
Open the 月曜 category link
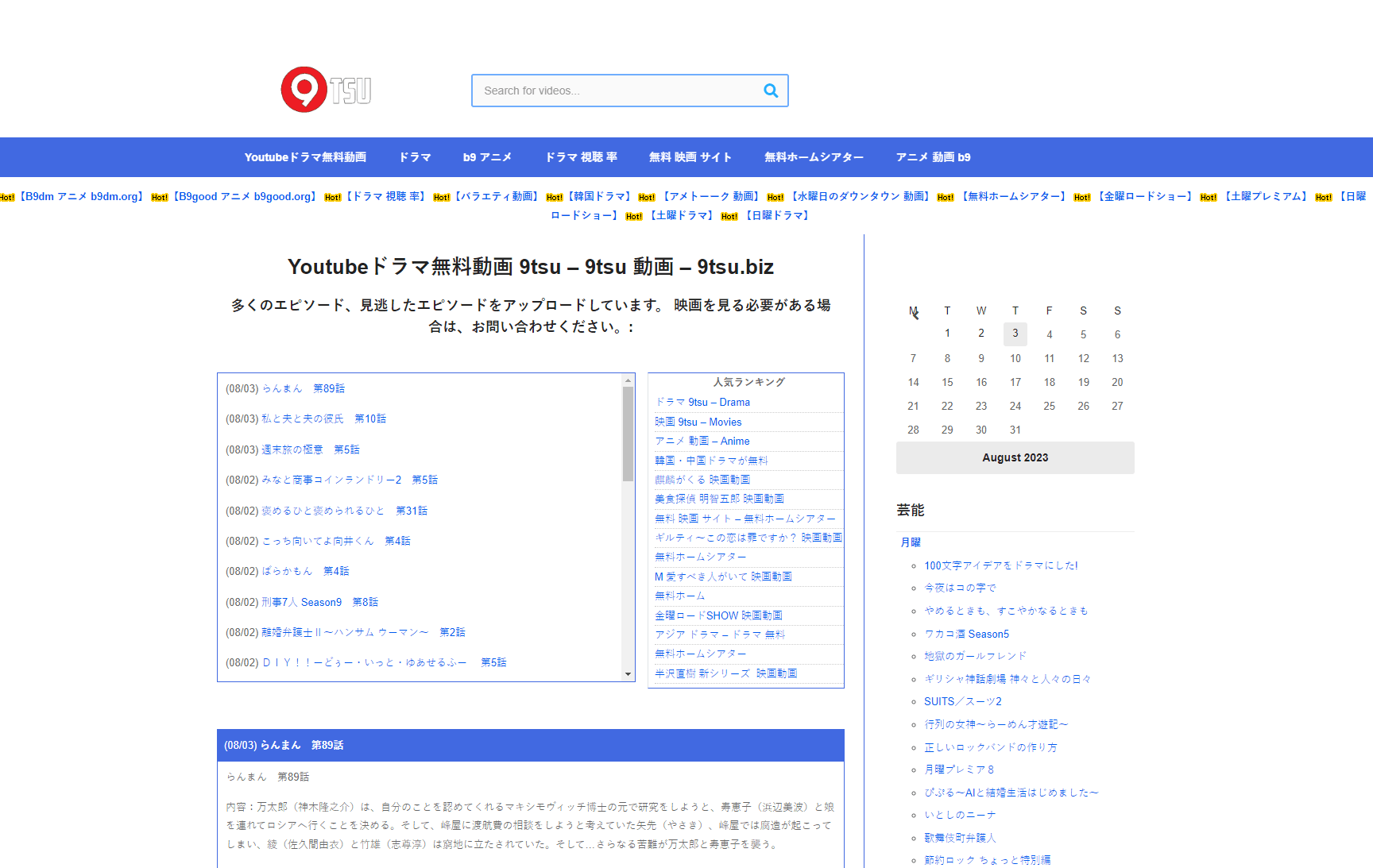coord(911,542)
